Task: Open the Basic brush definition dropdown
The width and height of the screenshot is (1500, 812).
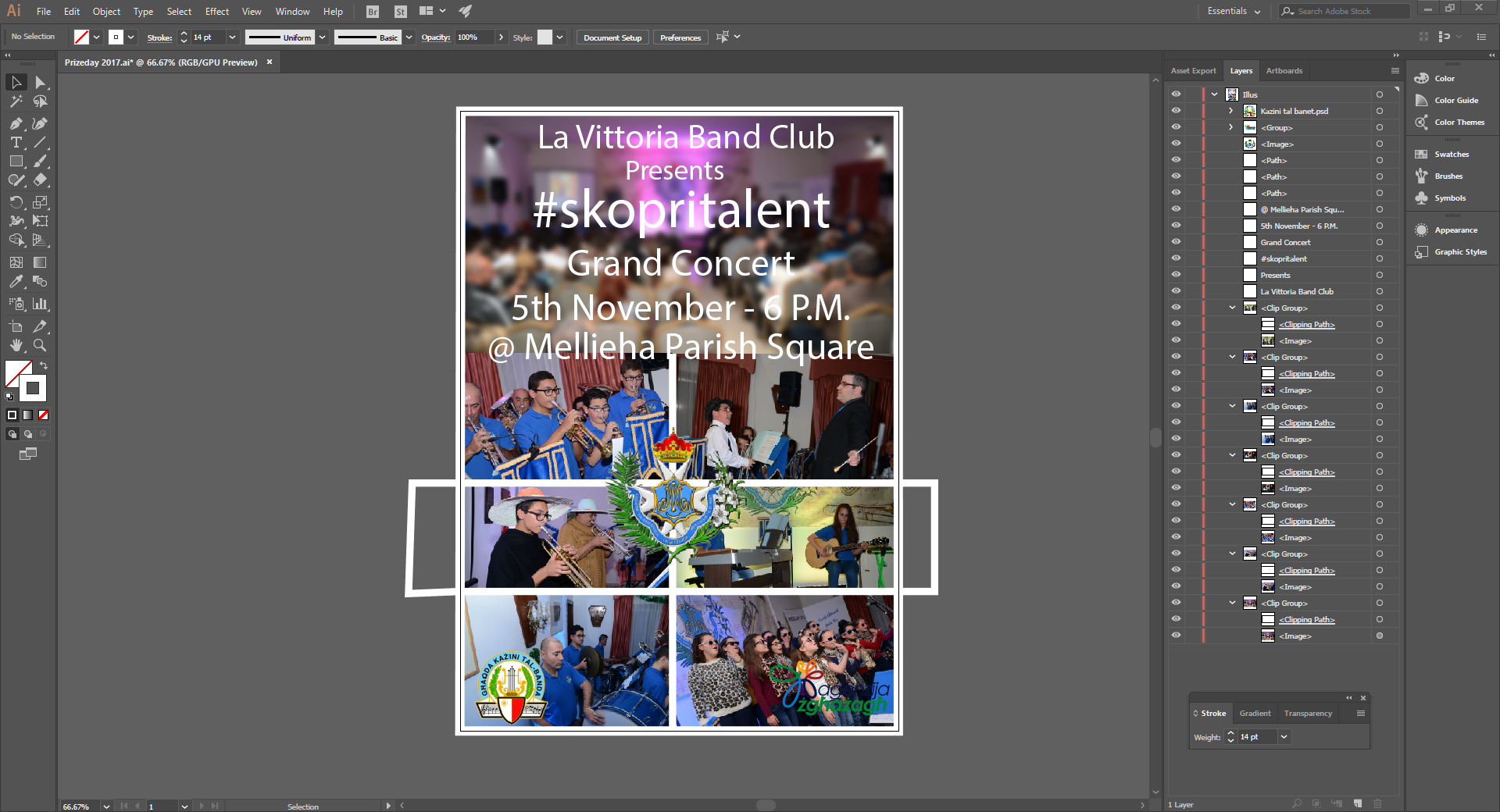Action: 409,37
